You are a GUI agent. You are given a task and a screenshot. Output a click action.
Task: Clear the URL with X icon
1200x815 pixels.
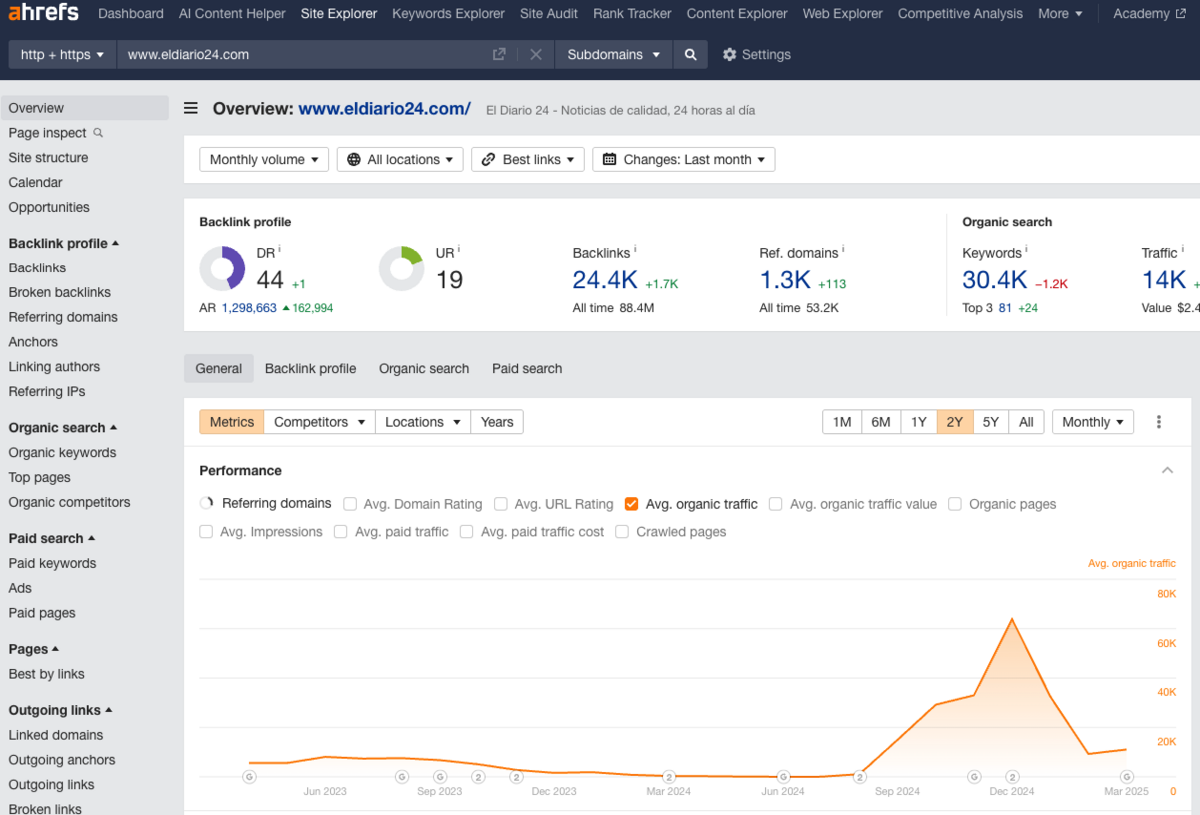pyautogui.click(x=536, y=55)
